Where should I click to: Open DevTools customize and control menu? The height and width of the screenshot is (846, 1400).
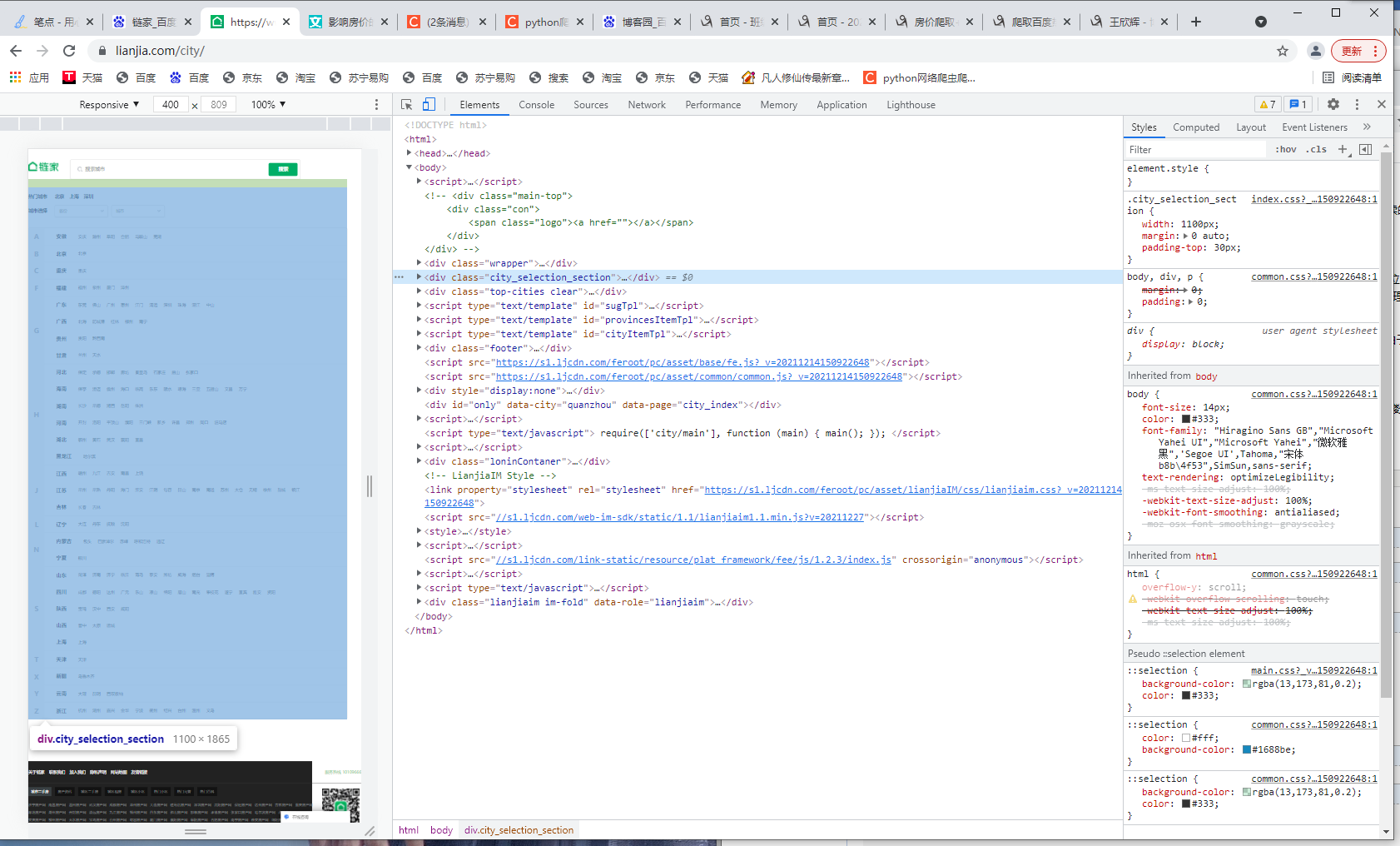[1357, 104]
